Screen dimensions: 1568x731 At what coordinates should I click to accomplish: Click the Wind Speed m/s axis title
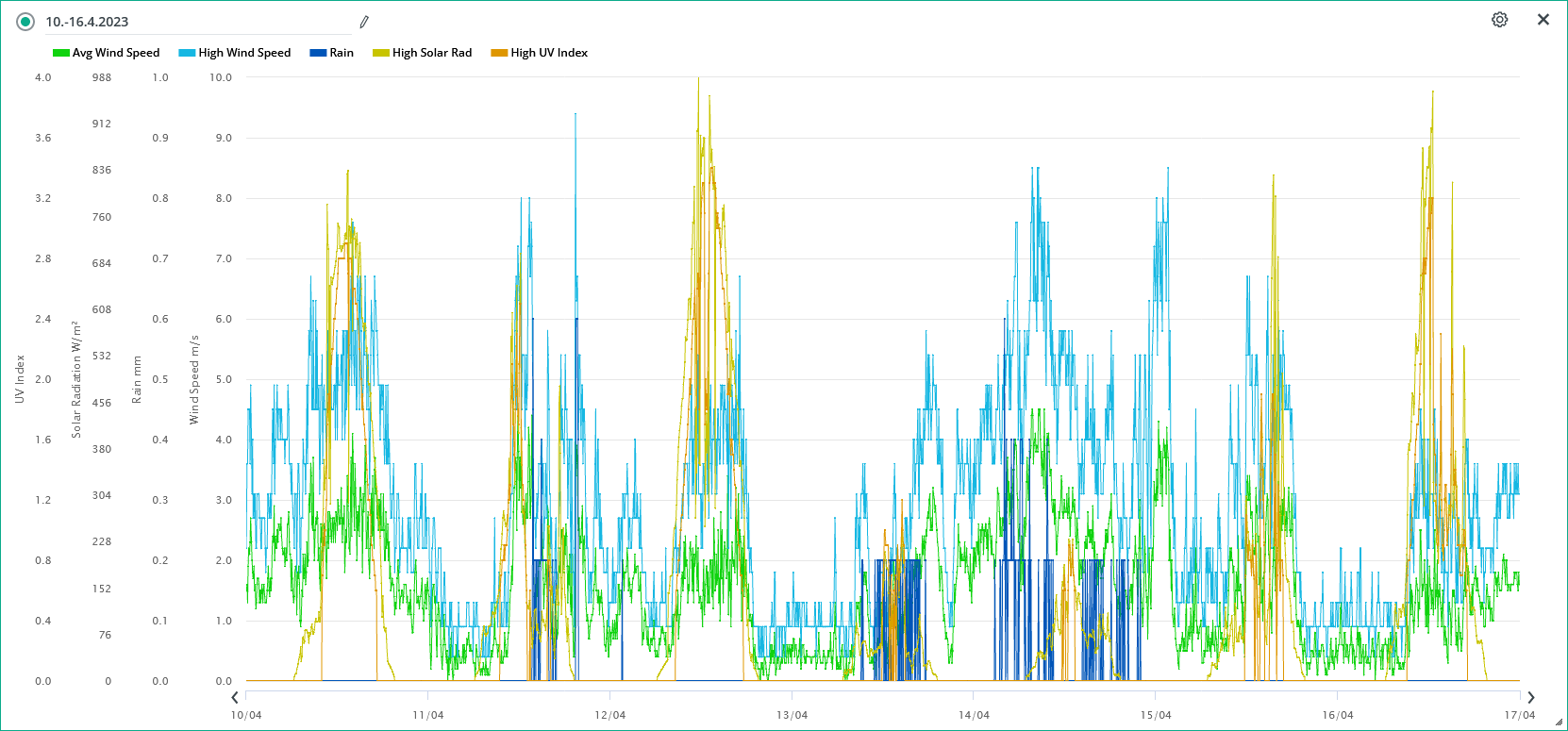[x=194, y=379]
